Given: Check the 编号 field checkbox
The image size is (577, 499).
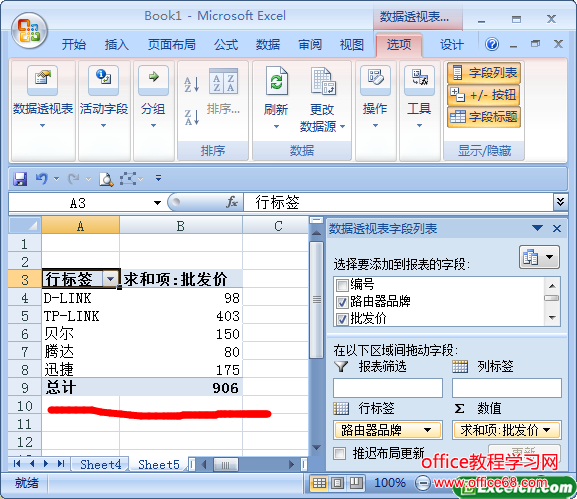Looking at the screenshot, I should pyautogui.click(x=342, y=285).
